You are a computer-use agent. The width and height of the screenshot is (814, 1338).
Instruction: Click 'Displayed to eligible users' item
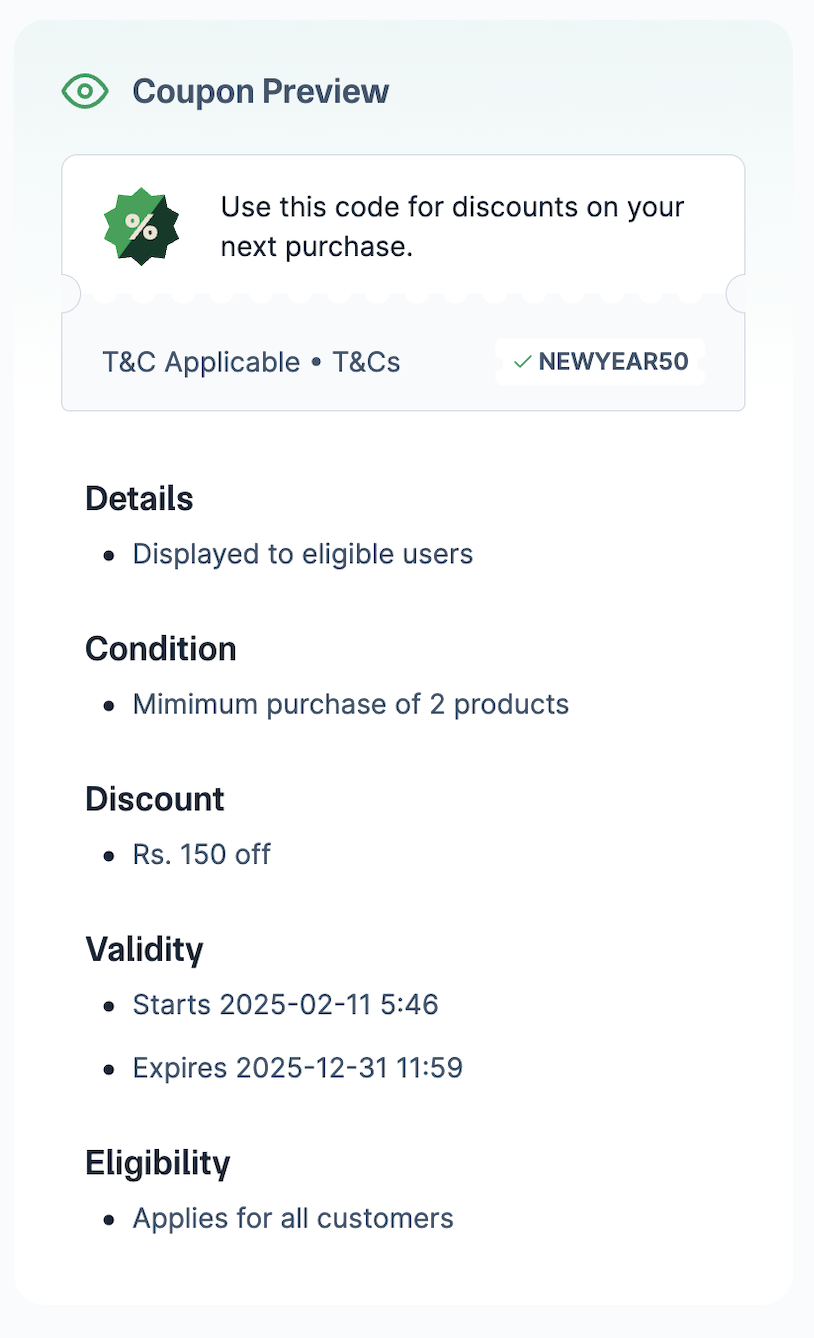click(x=303, y=554)
